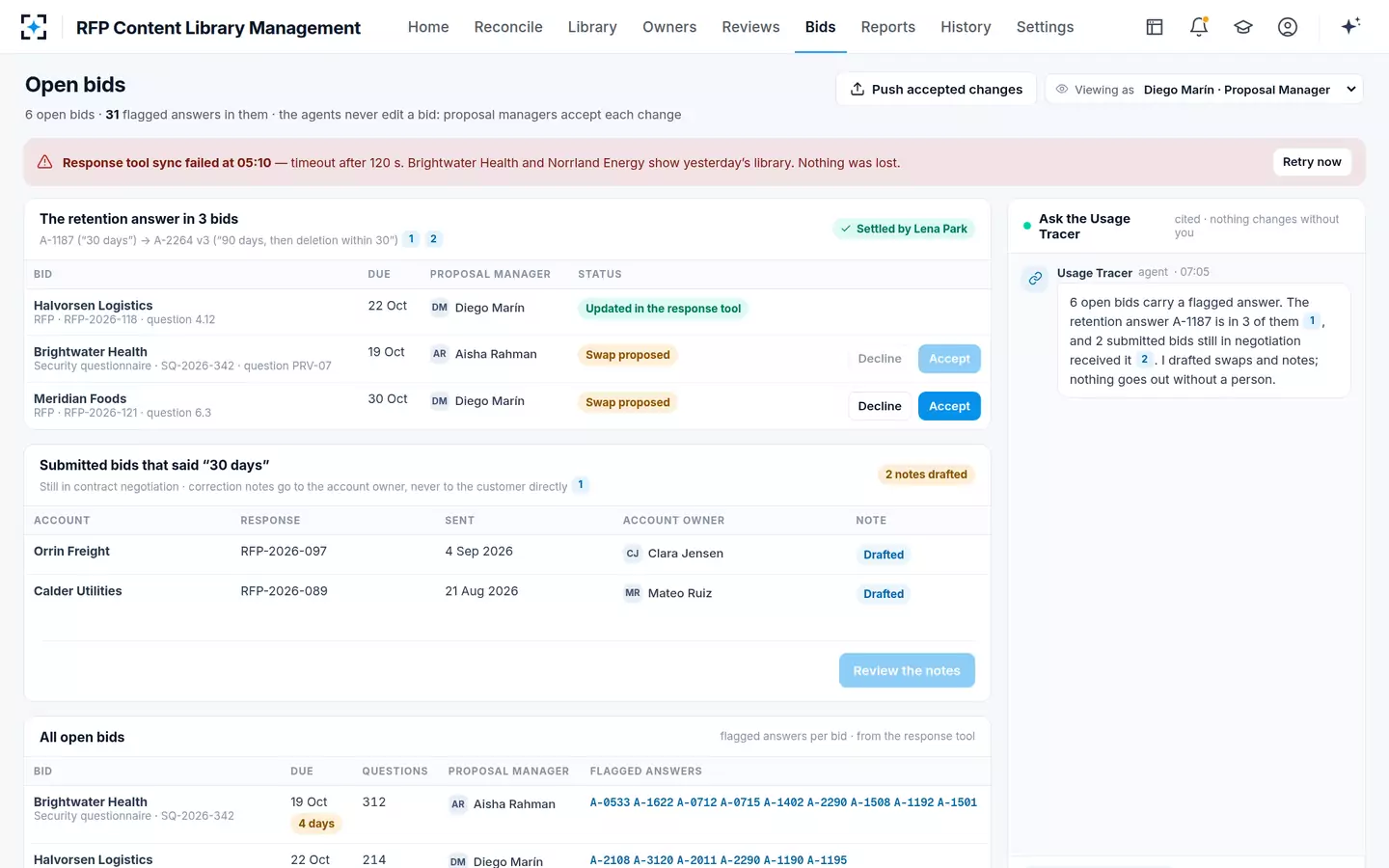
Task: Click Retry now in the sync alert
Action: [x=1312, y=162]
